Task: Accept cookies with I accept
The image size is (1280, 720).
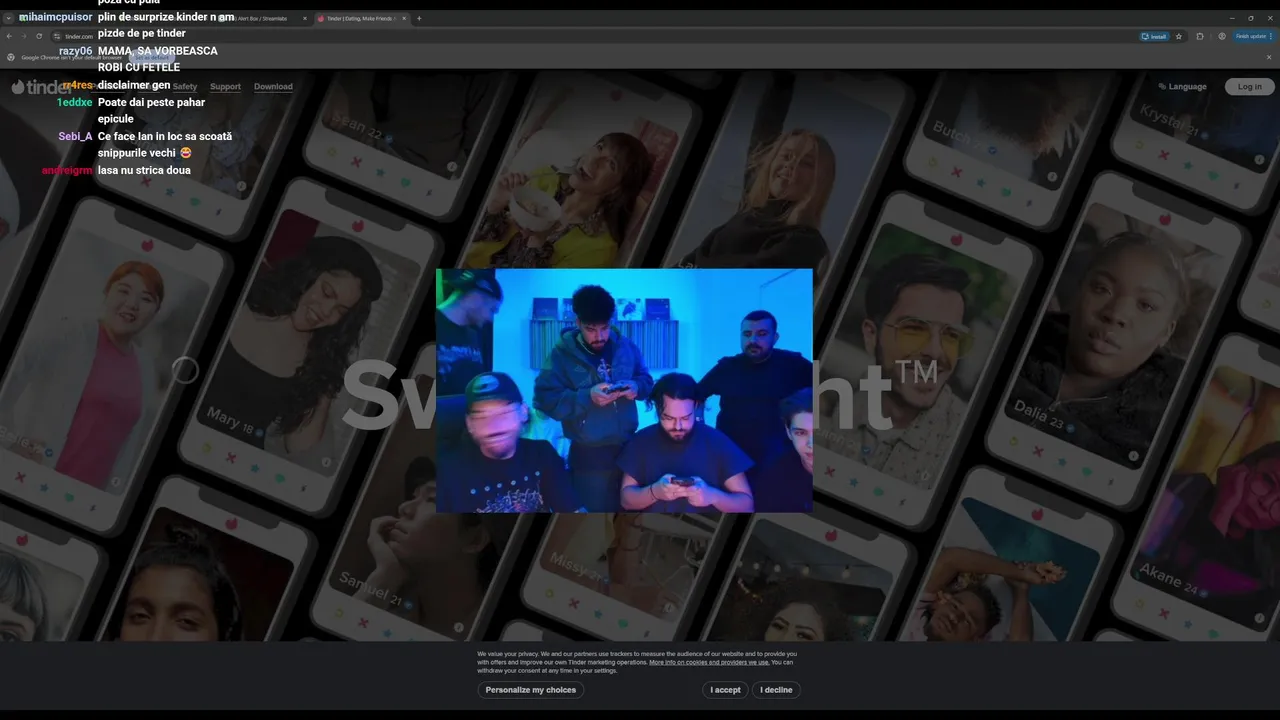Action: (x=726, y=690)
